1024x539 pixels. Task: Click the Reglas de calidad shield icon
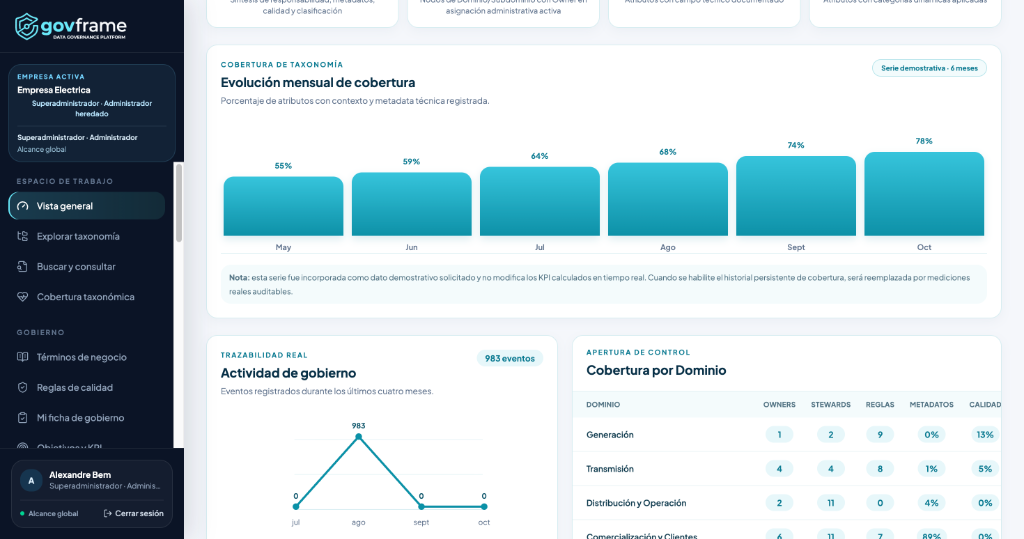coord(23,387)
